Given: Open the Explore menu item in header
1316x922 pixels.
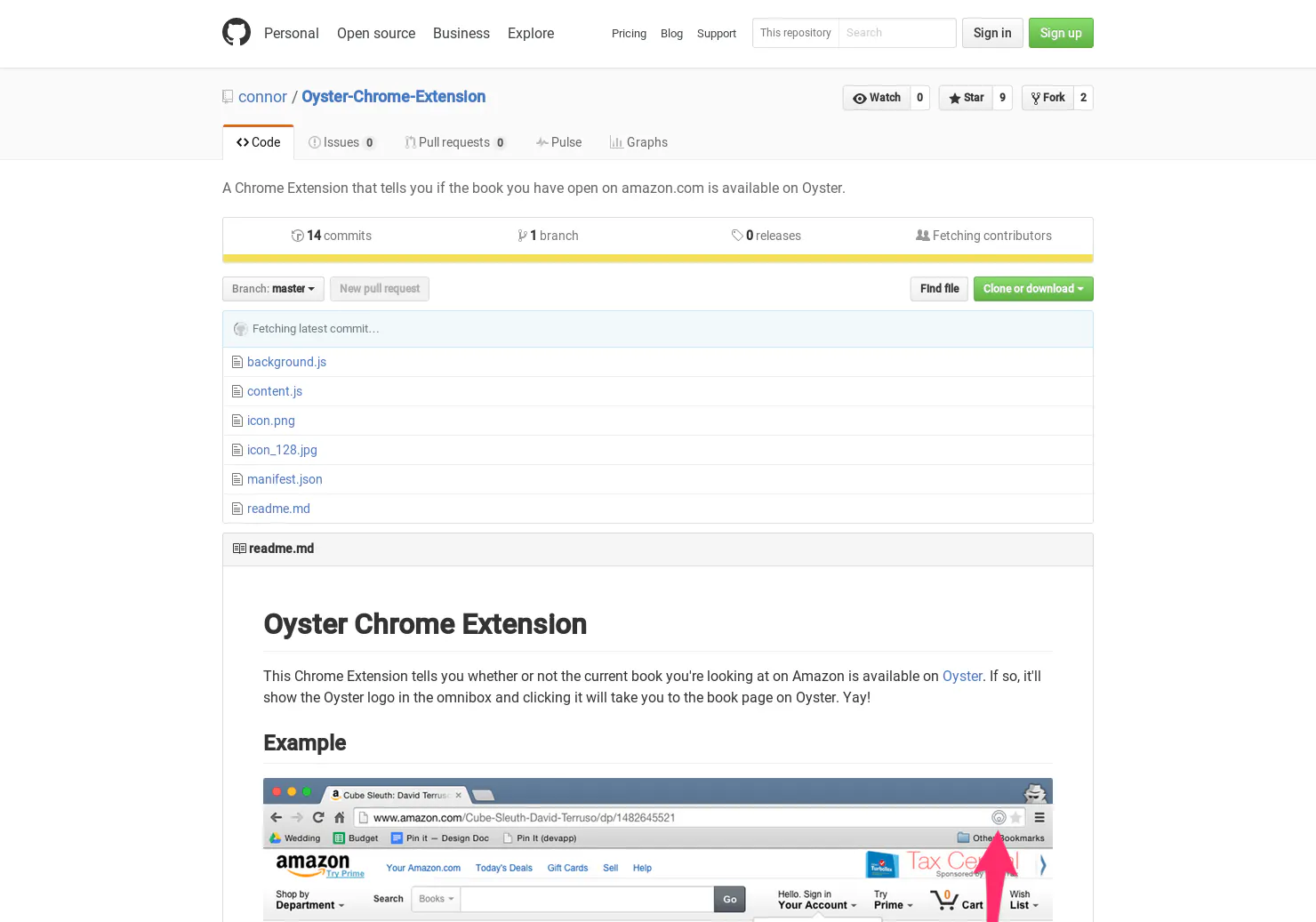Looking at the screenshot, I should (531, 33).
